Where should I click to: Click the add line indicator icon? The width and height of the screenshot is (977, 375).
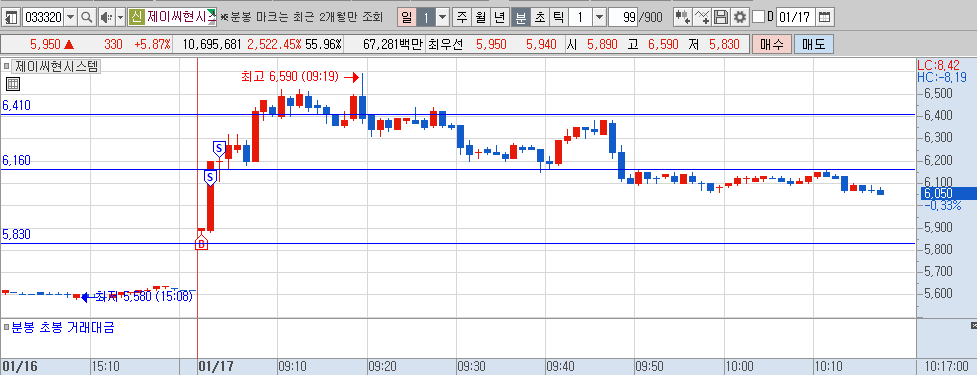pos(702,17)
